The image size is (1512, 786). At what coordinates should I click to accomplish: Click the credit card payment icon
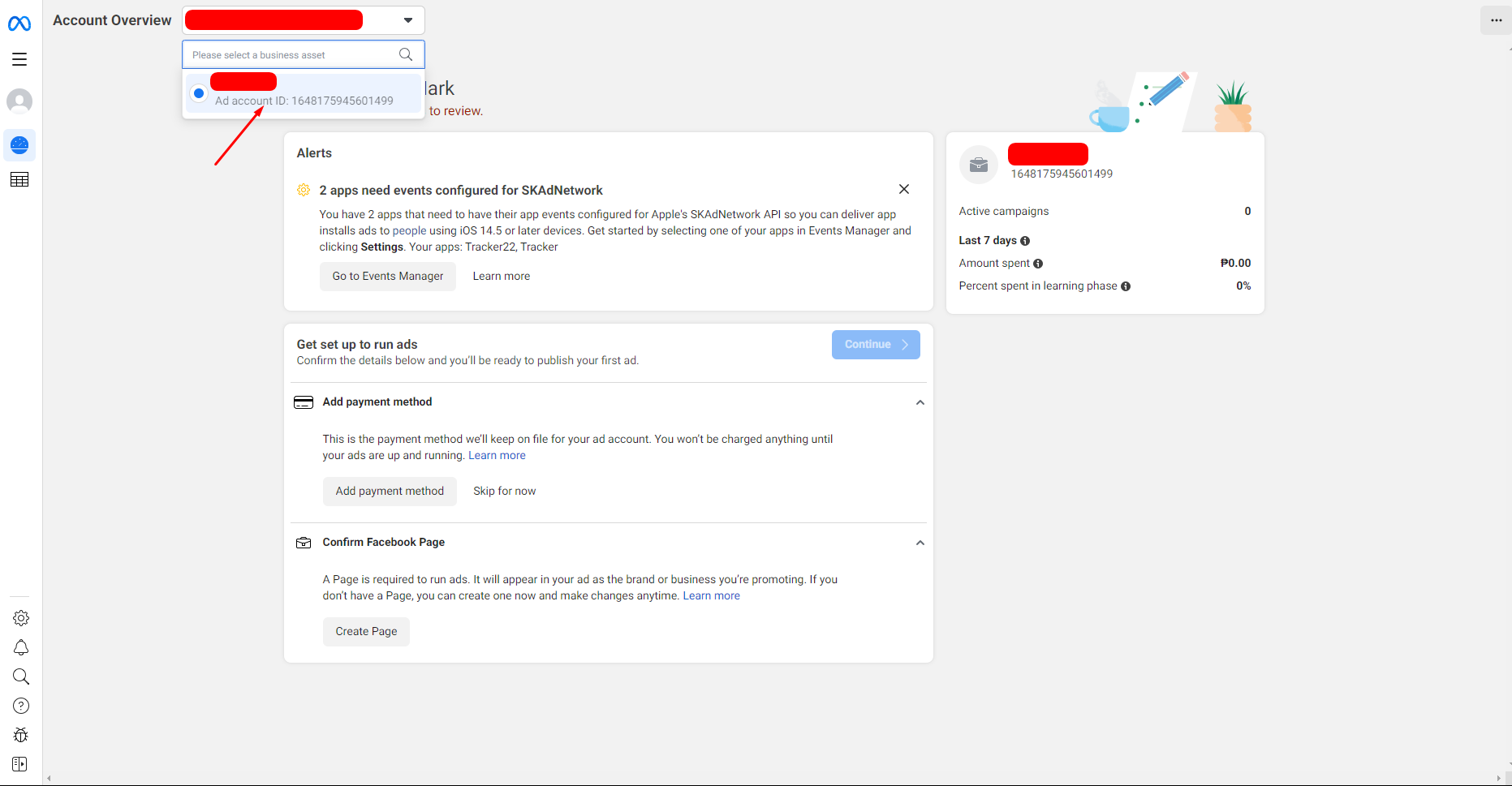pyautogui.click(x=304, y=402)
